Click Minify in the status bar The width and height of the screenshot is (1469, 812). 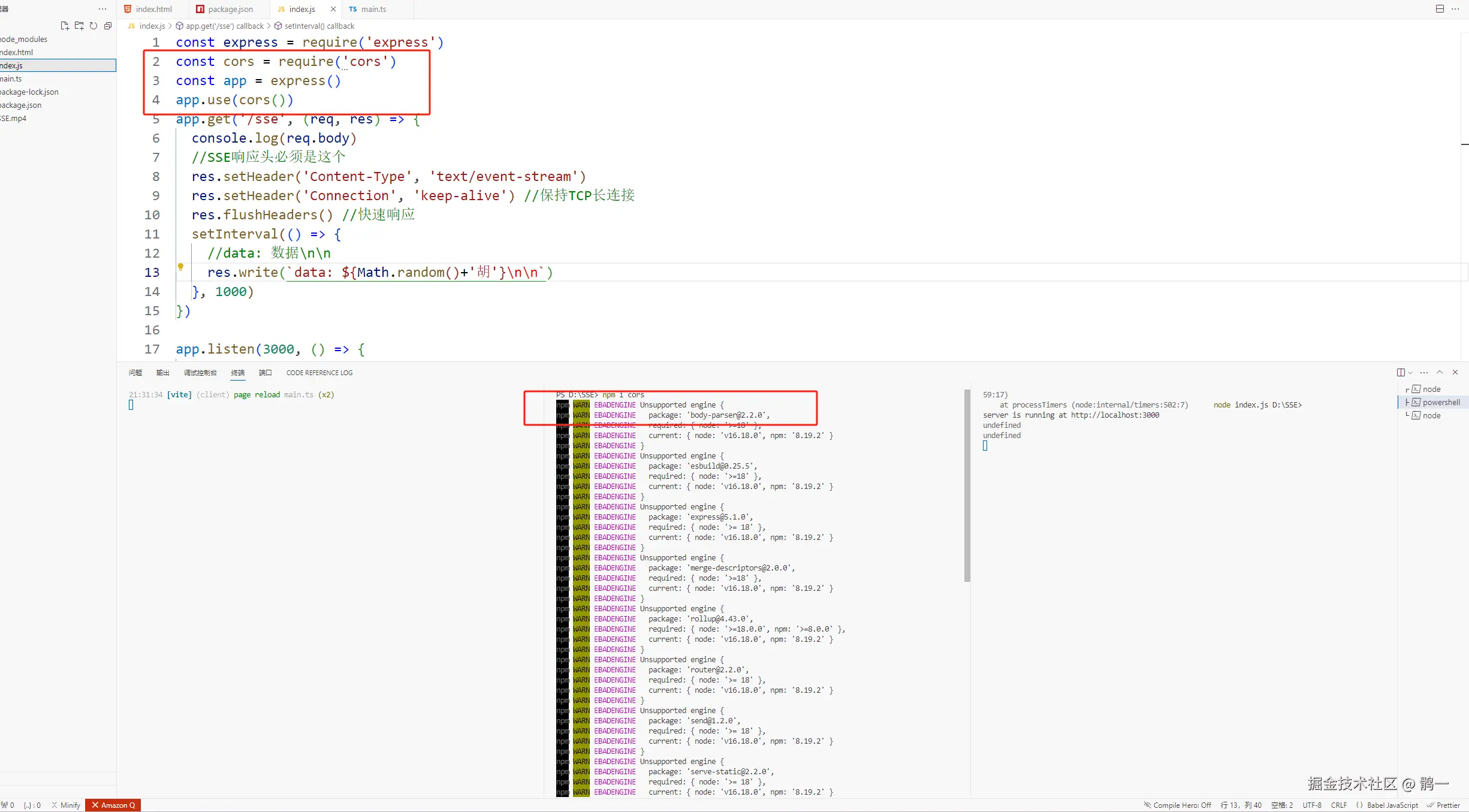point(66,805)
